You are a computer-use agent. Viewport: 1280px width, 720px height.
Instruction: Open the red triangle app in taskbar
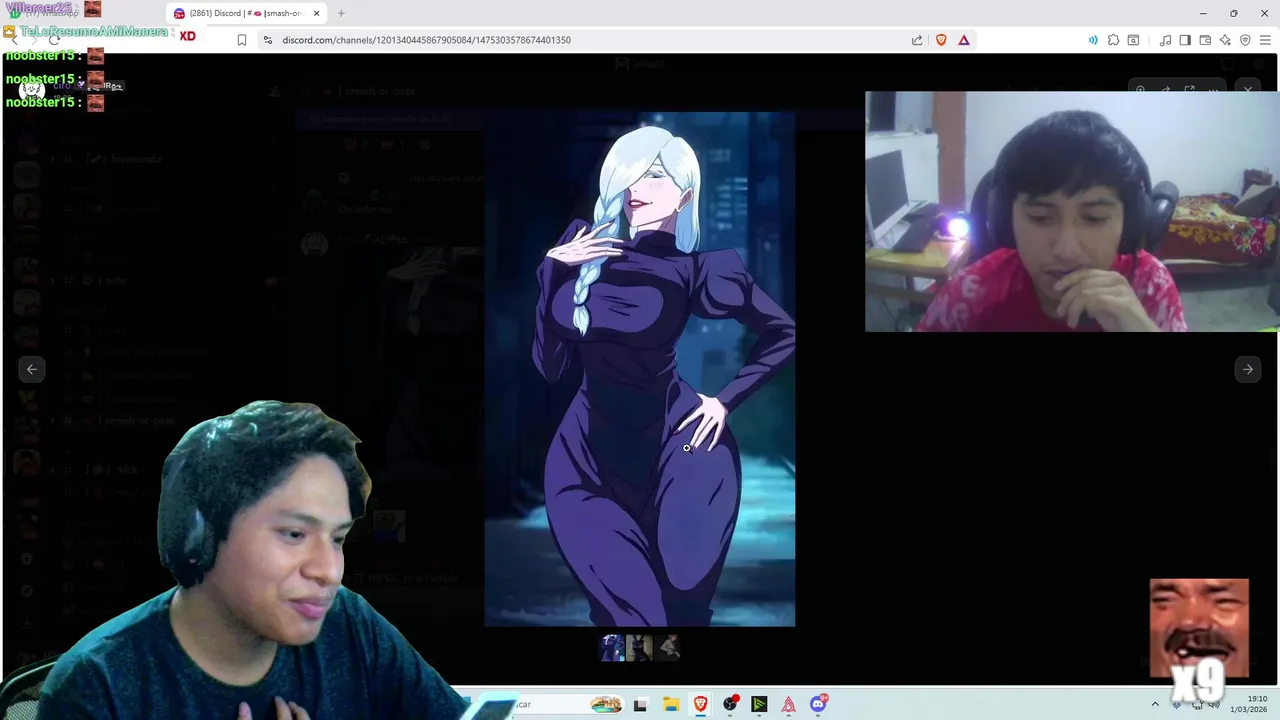[x=789, y=704]
